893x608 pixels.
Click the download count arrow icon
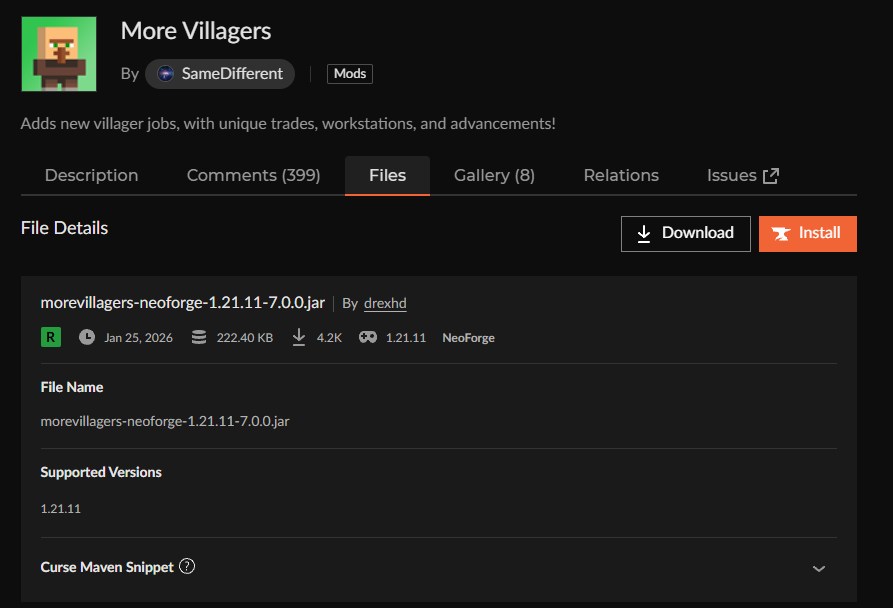pos(298,337)
